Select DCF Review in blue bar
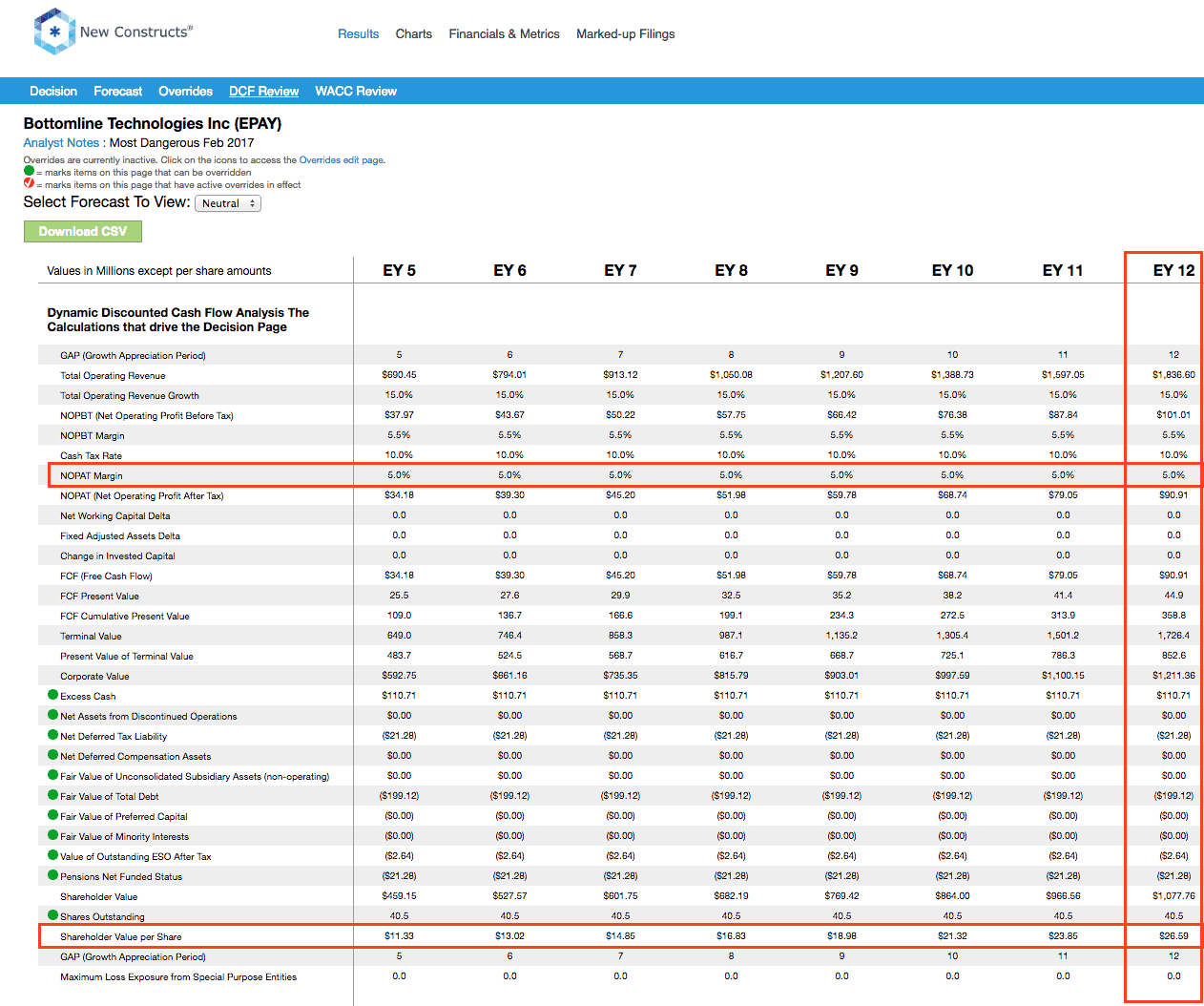The width and height of the screenshot is (1204, 1006). (x=264, y=91)
